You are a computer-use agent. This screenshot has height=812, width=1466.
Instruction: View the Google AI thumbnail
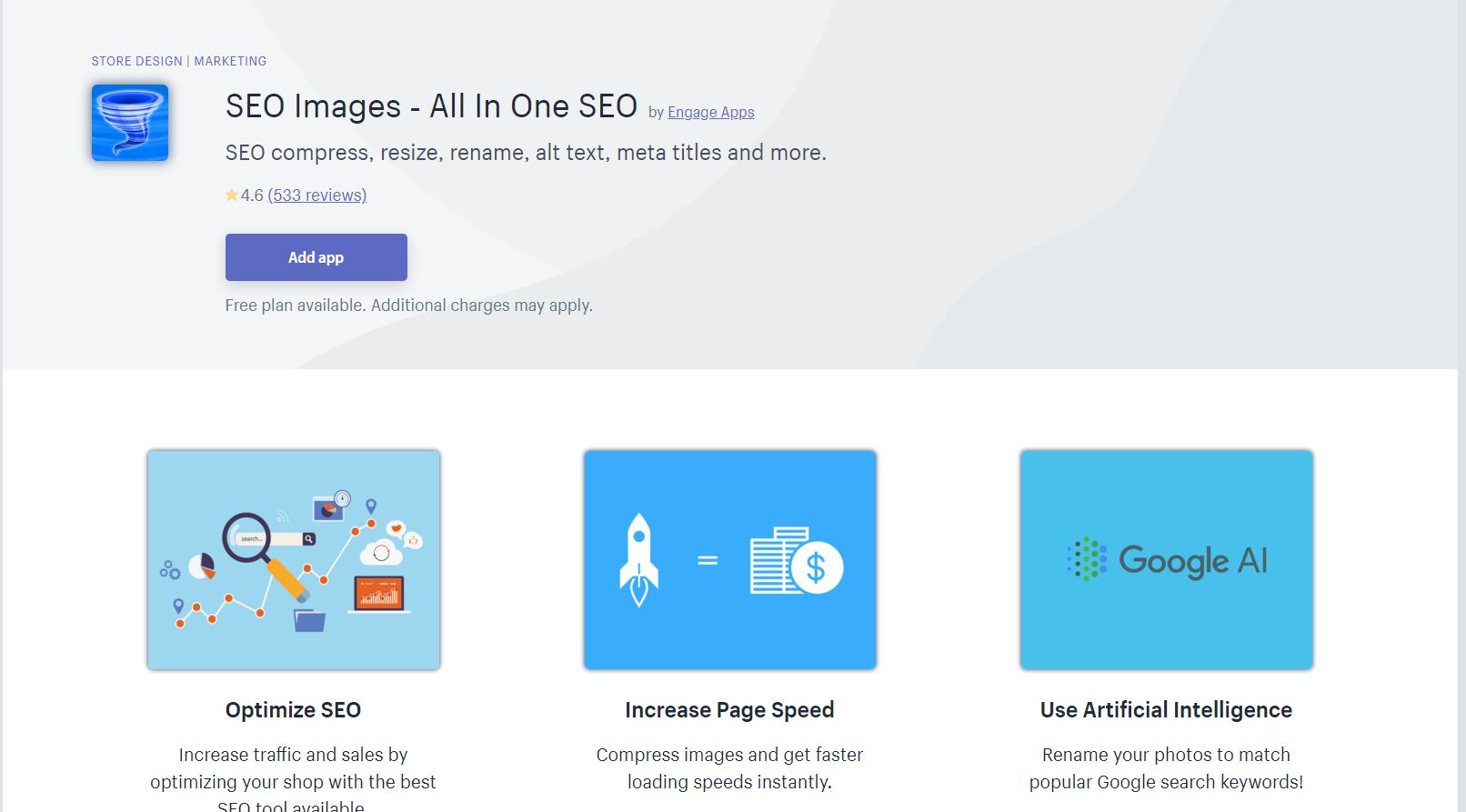1167,560
